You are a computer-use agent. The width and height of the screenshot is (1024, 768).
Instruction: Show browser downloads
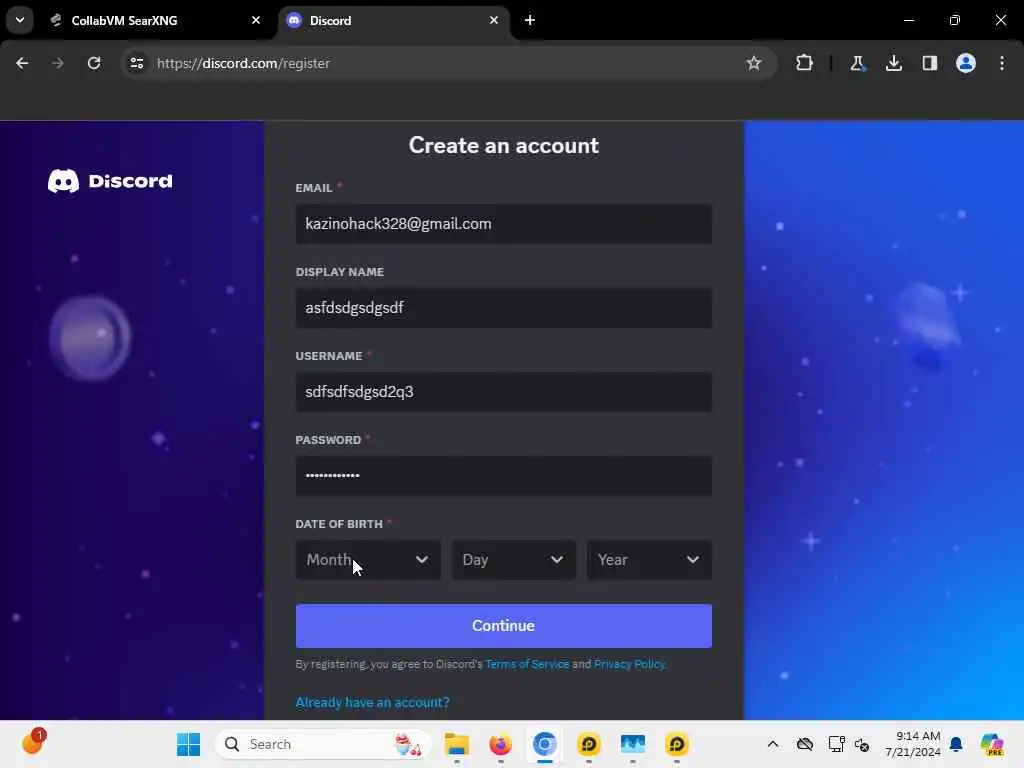coord(893,63)
